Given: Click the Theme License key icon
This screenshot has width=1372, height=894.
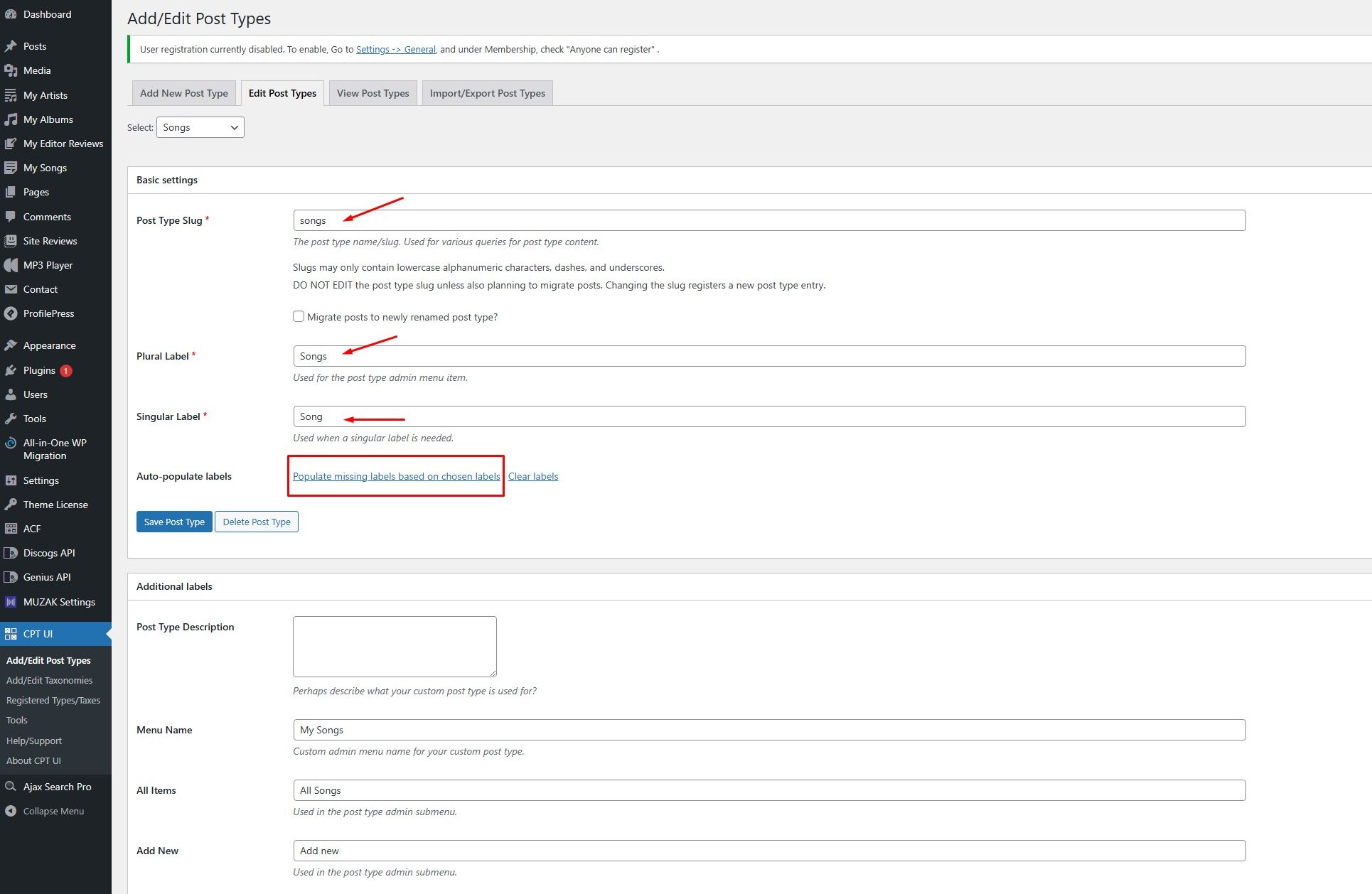Looking at the screenshot, I should click(x=11, y=505).
